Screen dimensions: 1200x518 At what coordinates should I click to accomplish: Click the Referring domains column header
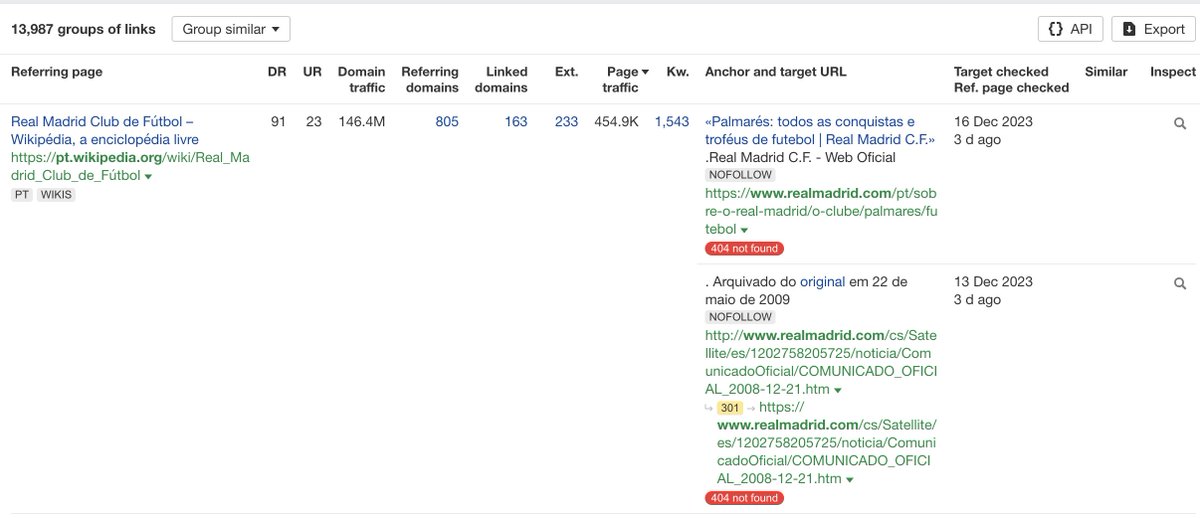430,79
